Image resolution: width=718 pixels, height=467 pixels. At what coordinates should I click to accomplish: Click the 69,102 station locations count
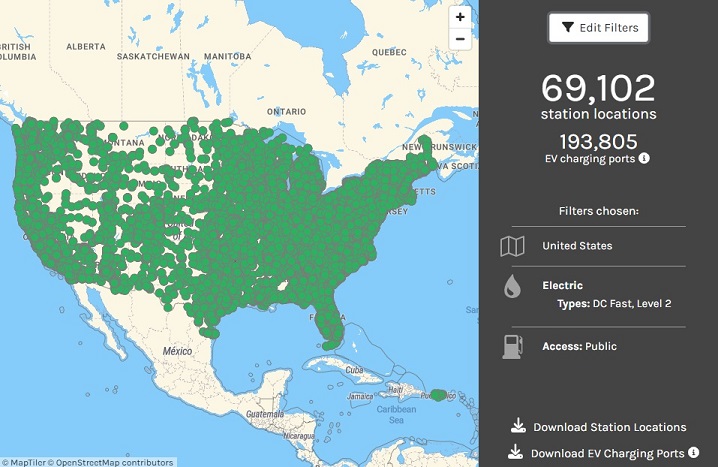(598, 89)
